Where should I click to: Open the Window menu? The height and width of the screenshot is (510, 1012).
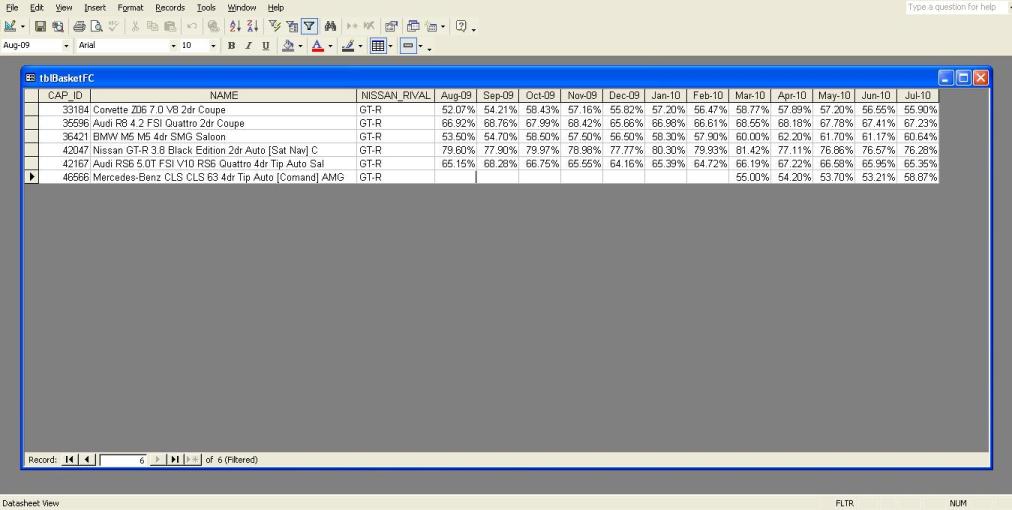click(241, 8)
